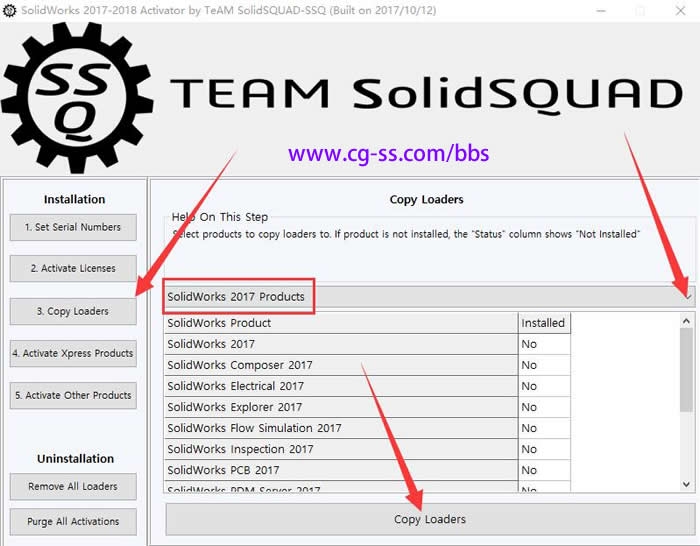Click scrollbar down arrow in product list
This screenshot has width=700, height=546.
pyautogui.click(x=686, y=484)
